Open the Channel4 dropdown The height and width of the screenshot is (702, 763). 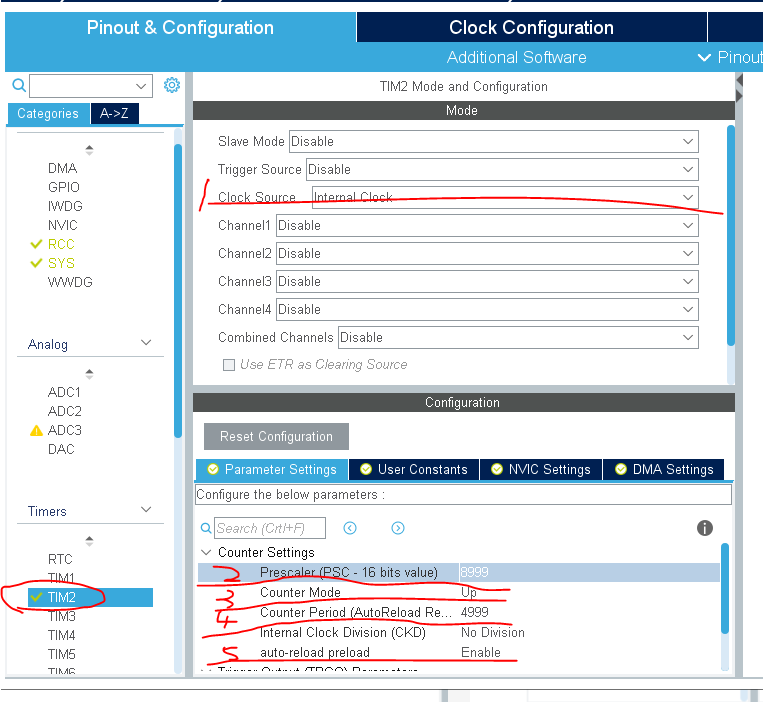[487, 309]
